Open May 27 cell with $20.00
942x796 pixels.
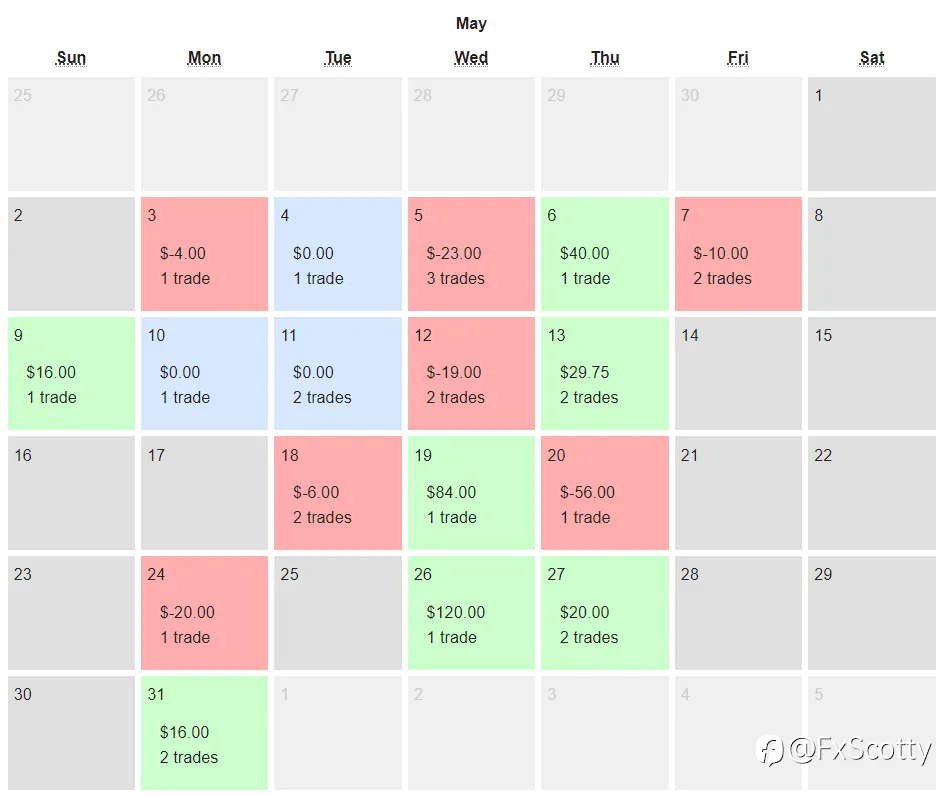click(604, 613)
